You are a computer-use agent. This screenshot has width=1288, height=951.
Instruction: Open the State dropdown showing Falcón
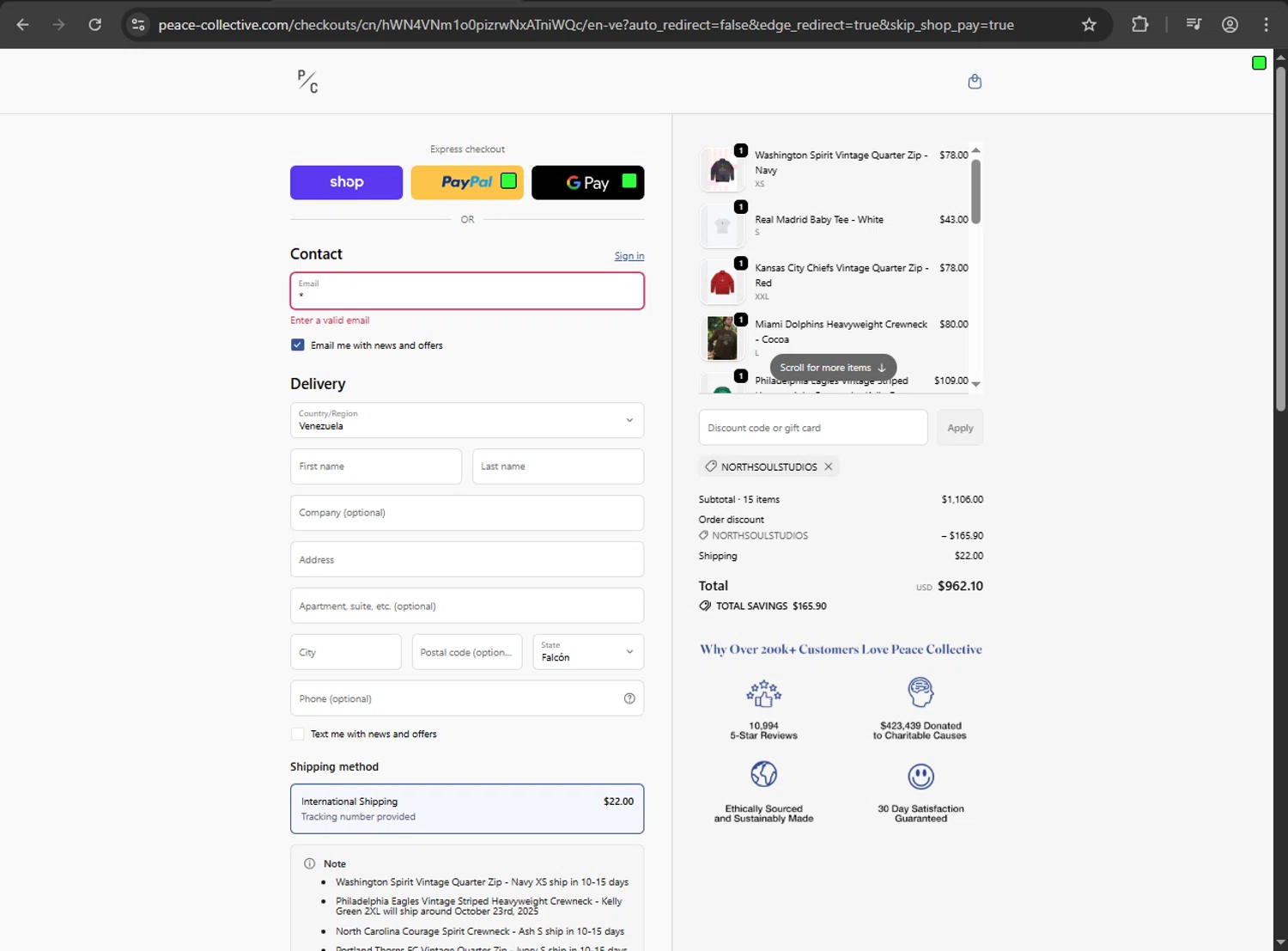click(588, 651)
